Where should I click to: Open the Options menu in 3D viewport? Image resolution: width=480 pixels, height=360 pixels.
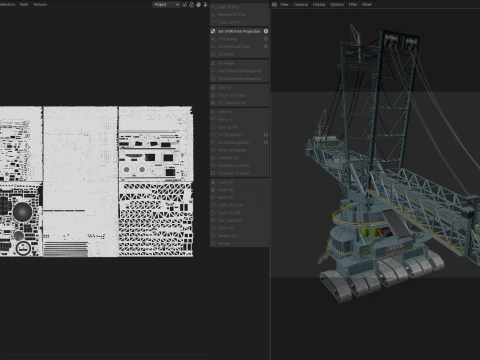pyautogui.click(x=337, y=5)
